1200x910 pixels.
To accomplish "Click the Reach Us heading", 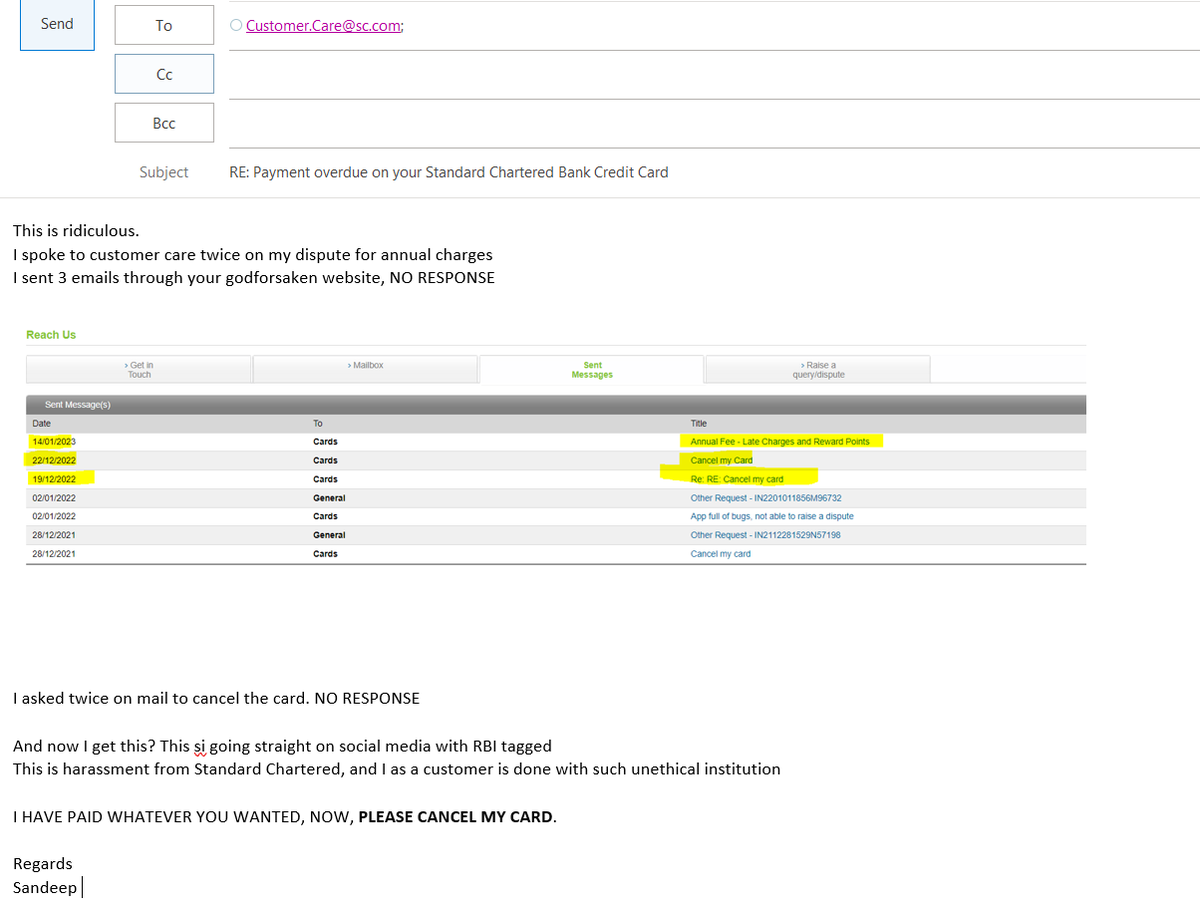I will pyautogui.click(x=51, y=335).
